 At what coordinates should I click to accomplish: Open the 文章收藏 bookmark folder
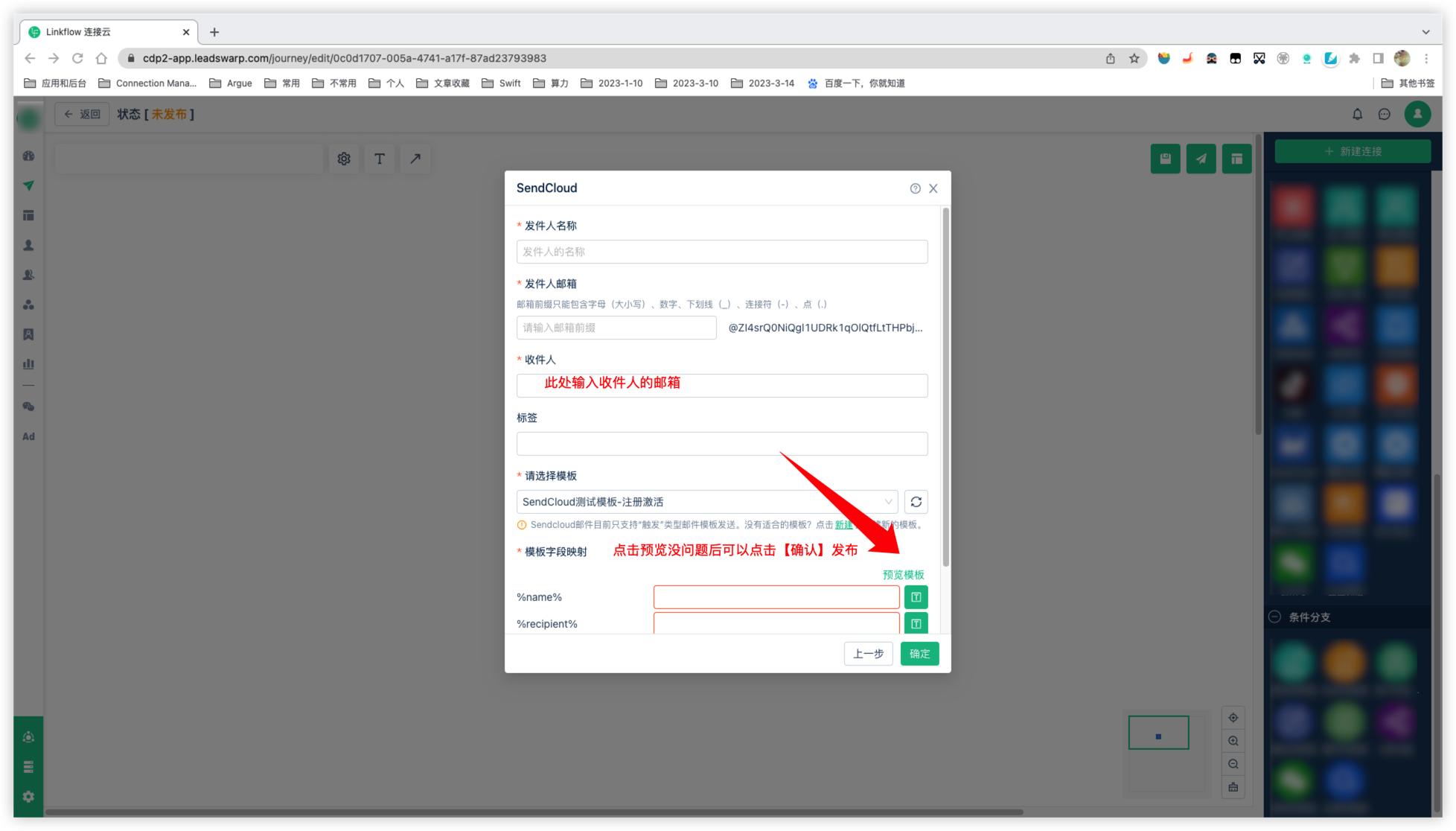click(x=443, y=83)
